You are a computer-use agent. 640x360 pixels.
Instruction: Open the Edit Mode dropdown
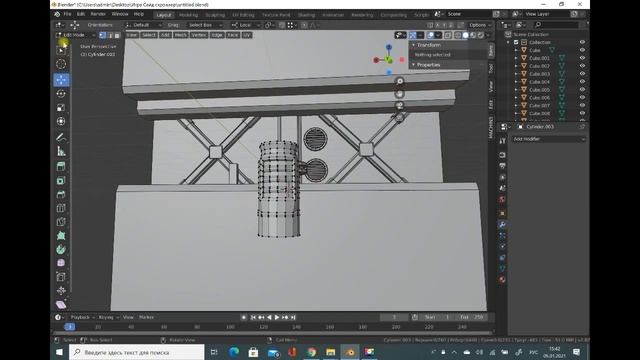click(76, 35)
